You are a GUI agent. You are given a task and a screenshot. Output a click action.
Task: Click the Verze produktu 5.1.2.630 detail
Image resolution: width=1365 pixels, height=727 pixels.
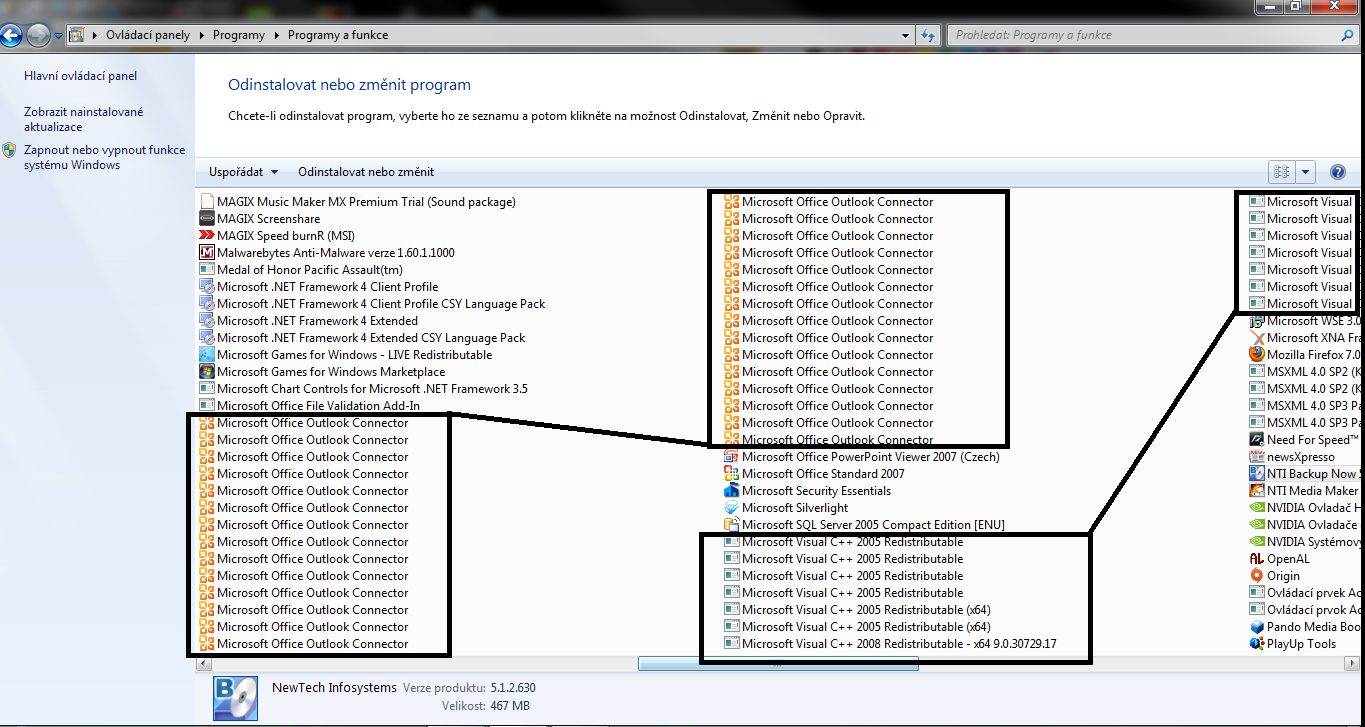(x=469, y=689)
